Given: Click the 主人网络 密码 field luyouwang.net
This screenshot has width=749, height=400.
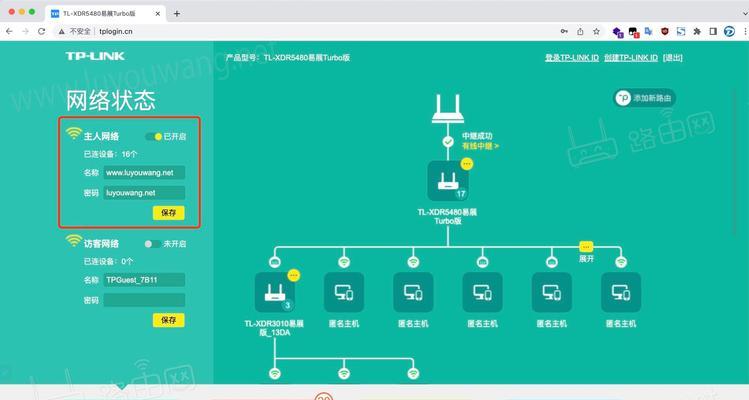Looking at the screenshot, I should [144, 193].
